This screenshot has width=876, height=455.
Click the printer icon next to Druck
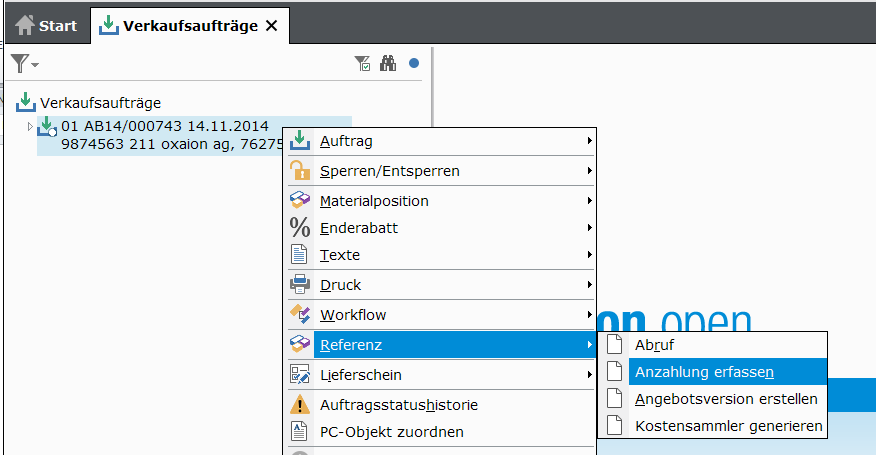coord(300,285)
